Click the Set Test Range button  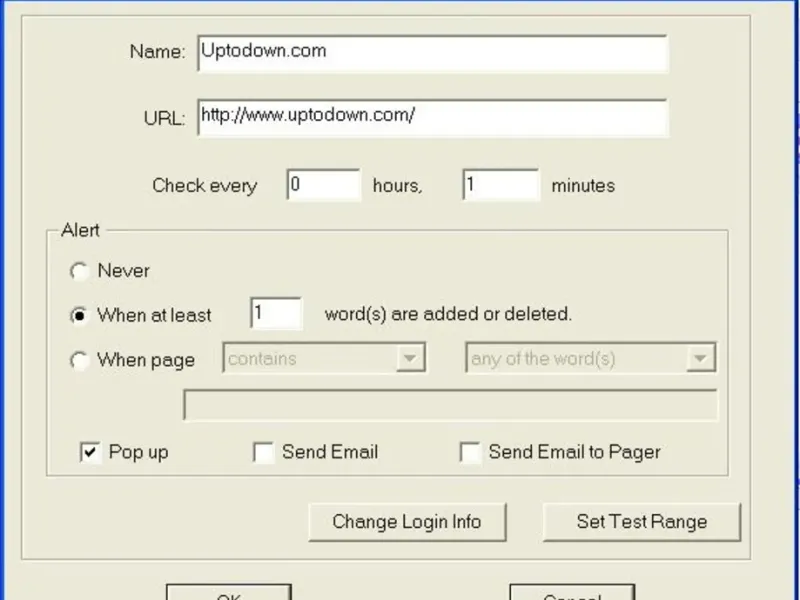click(x=642, y=522)
